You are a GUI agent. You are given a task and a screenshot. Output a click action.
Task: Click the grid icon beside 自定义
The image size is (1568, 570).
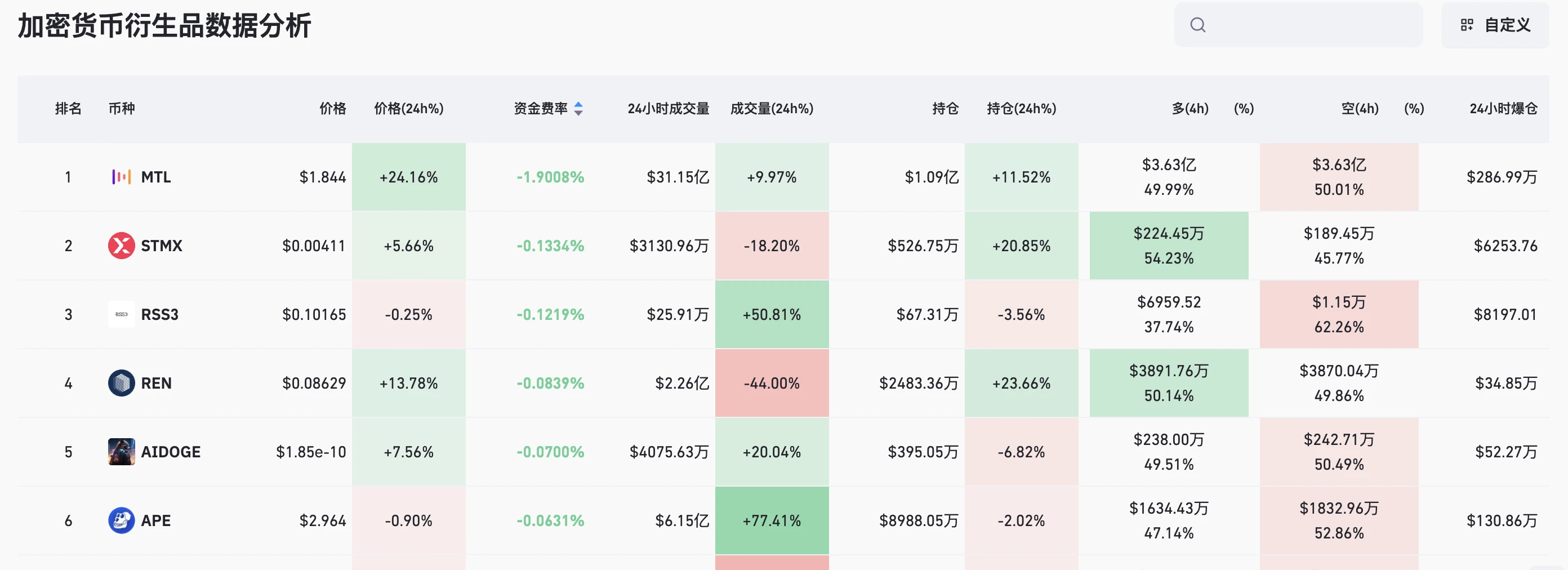click(1467, 25)
